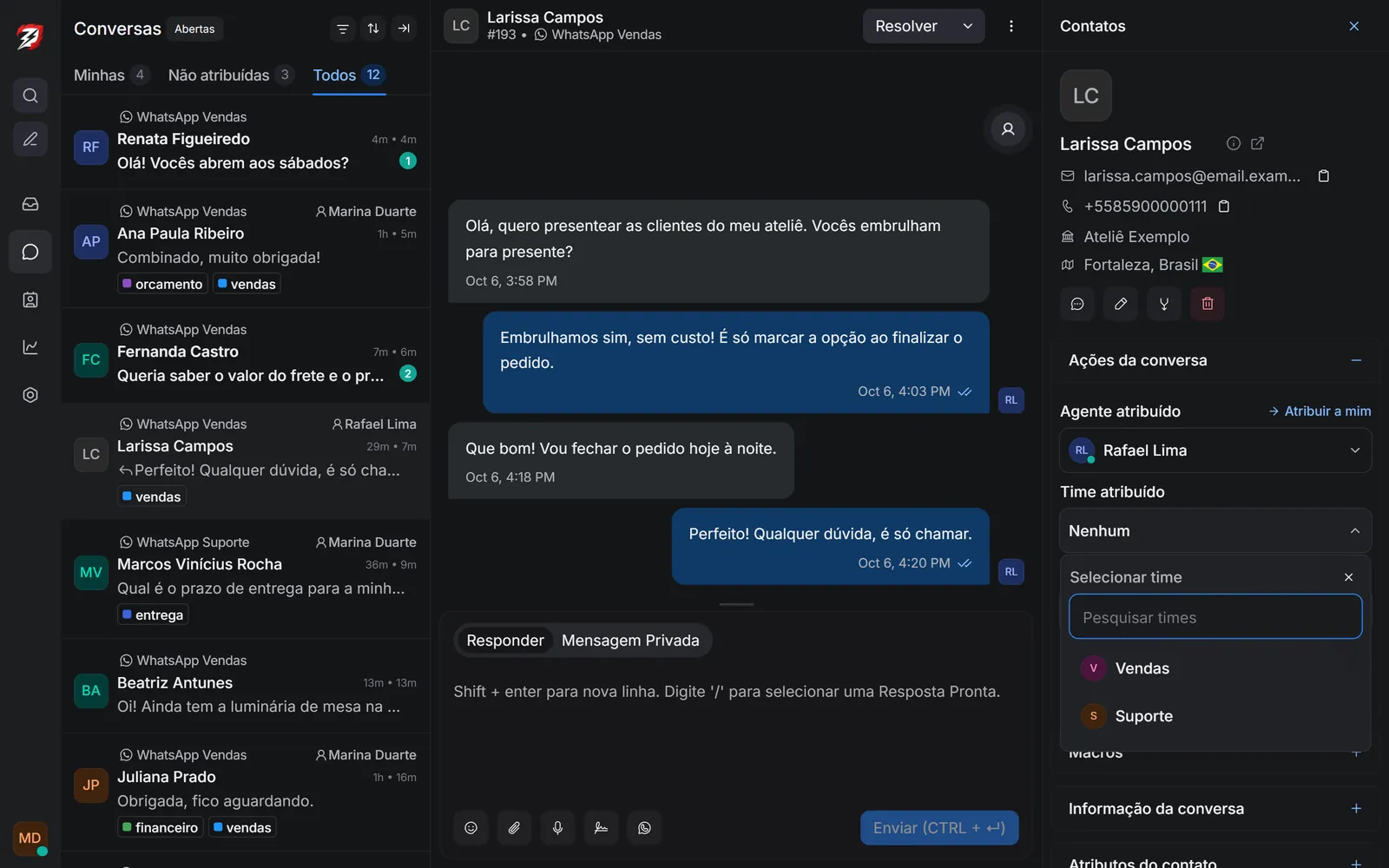
Task: Open the emoji picker in the composer
Action: 471,828
